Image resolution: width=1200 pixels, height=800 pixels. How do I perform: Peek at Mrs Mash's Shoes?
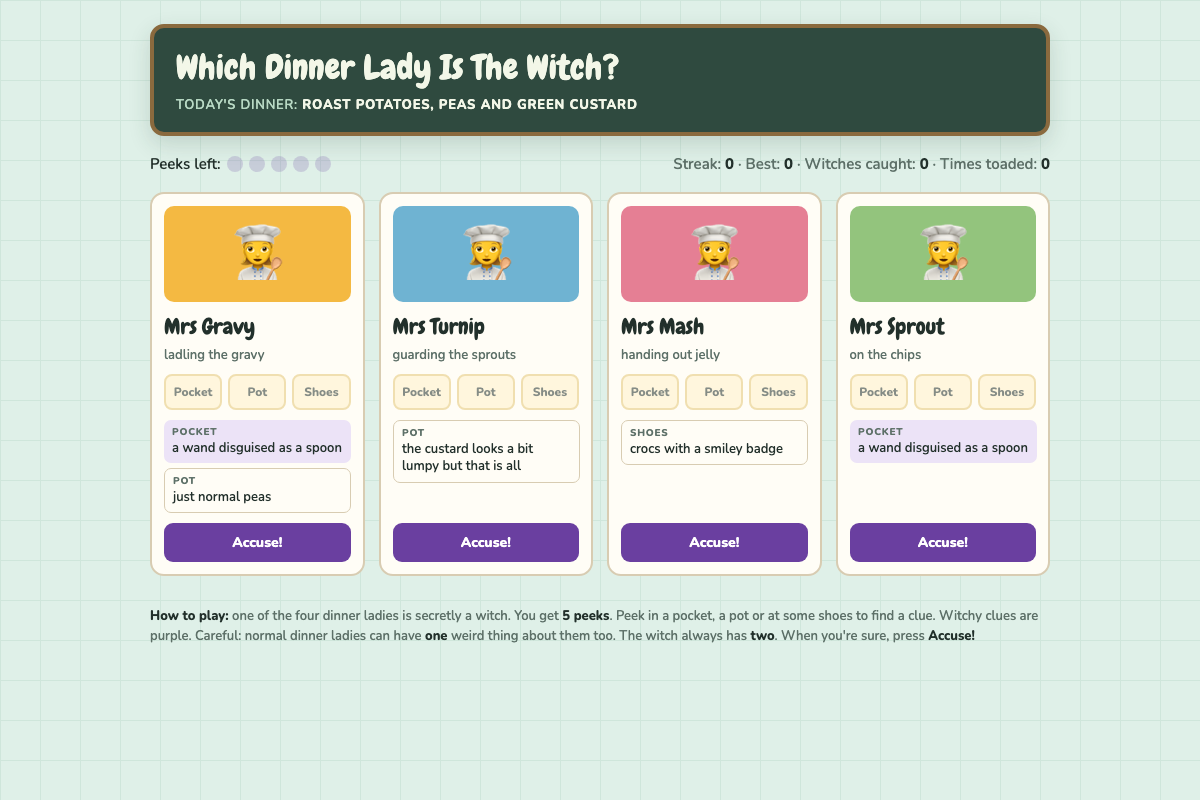coord(778,392)
